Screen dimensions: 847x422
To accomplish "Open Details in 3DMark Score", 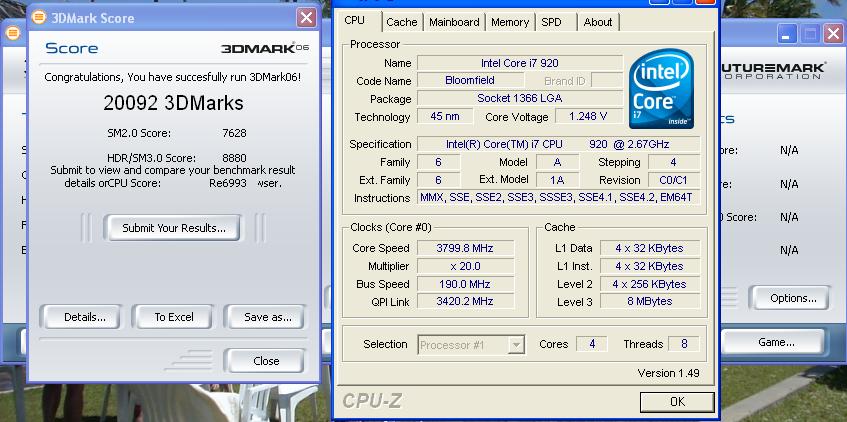I will pos(80,317).
